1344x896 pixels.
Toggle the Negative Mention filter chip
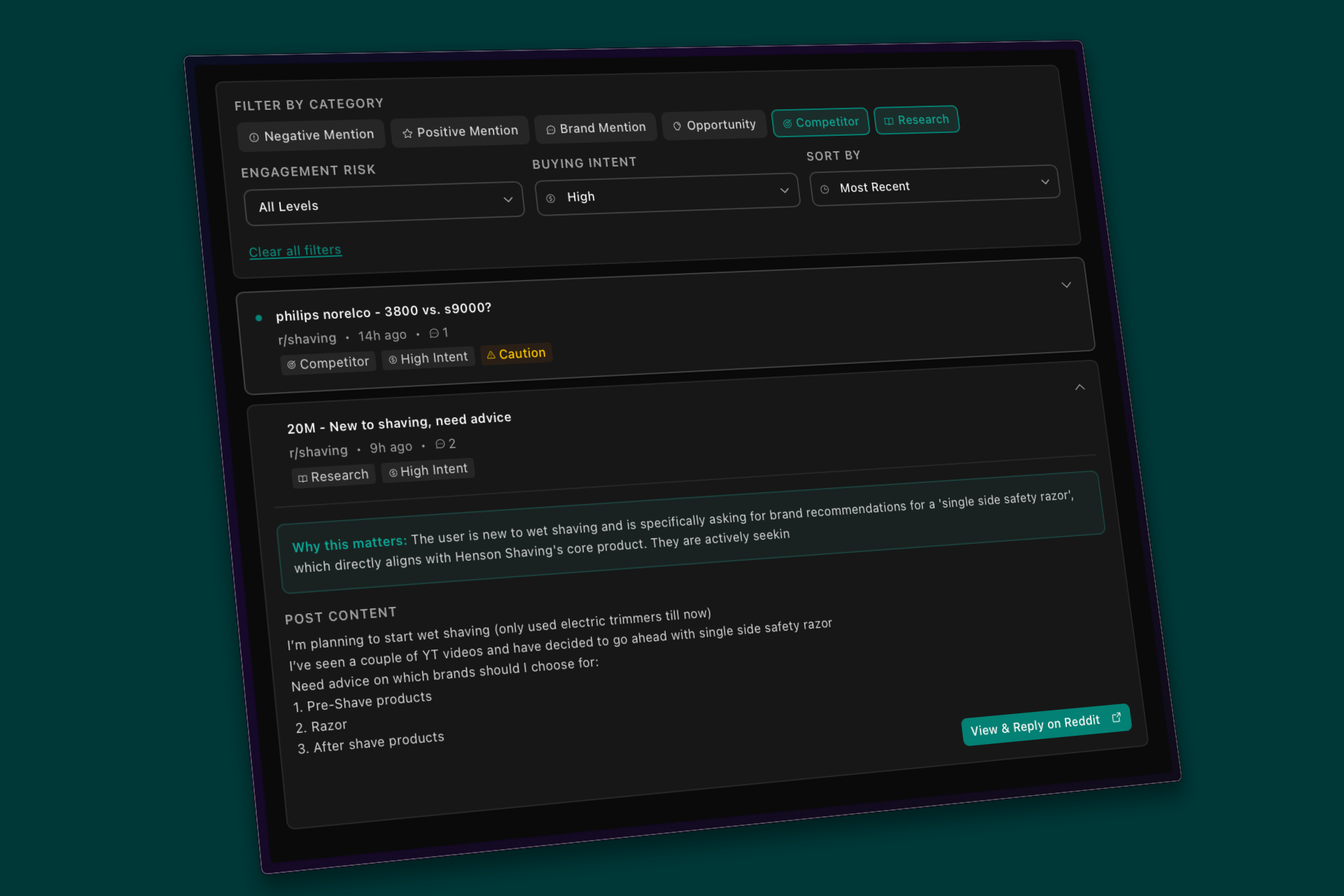click(311, 135)
